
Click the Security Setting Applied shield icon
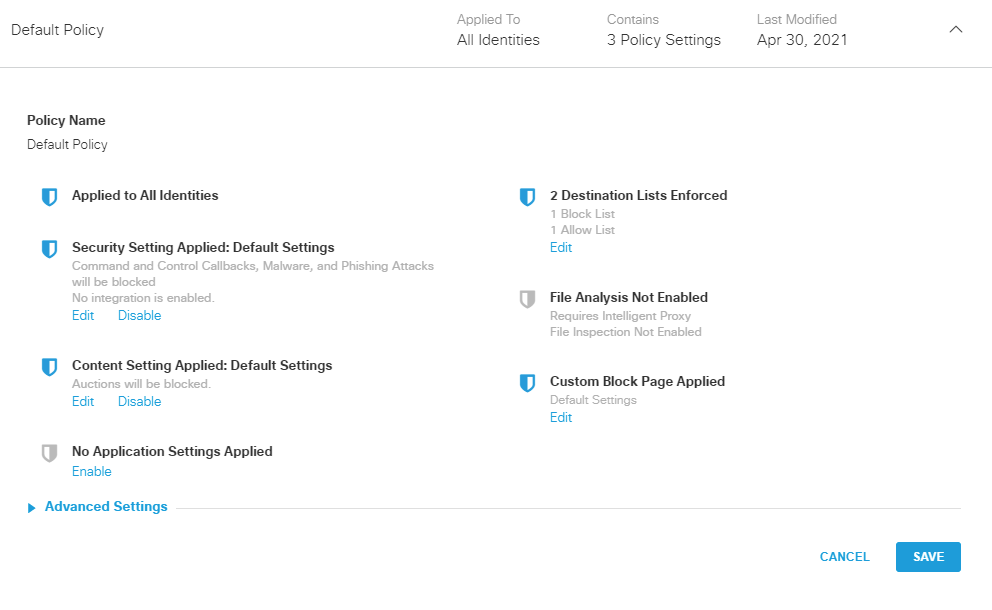(49, 249)
